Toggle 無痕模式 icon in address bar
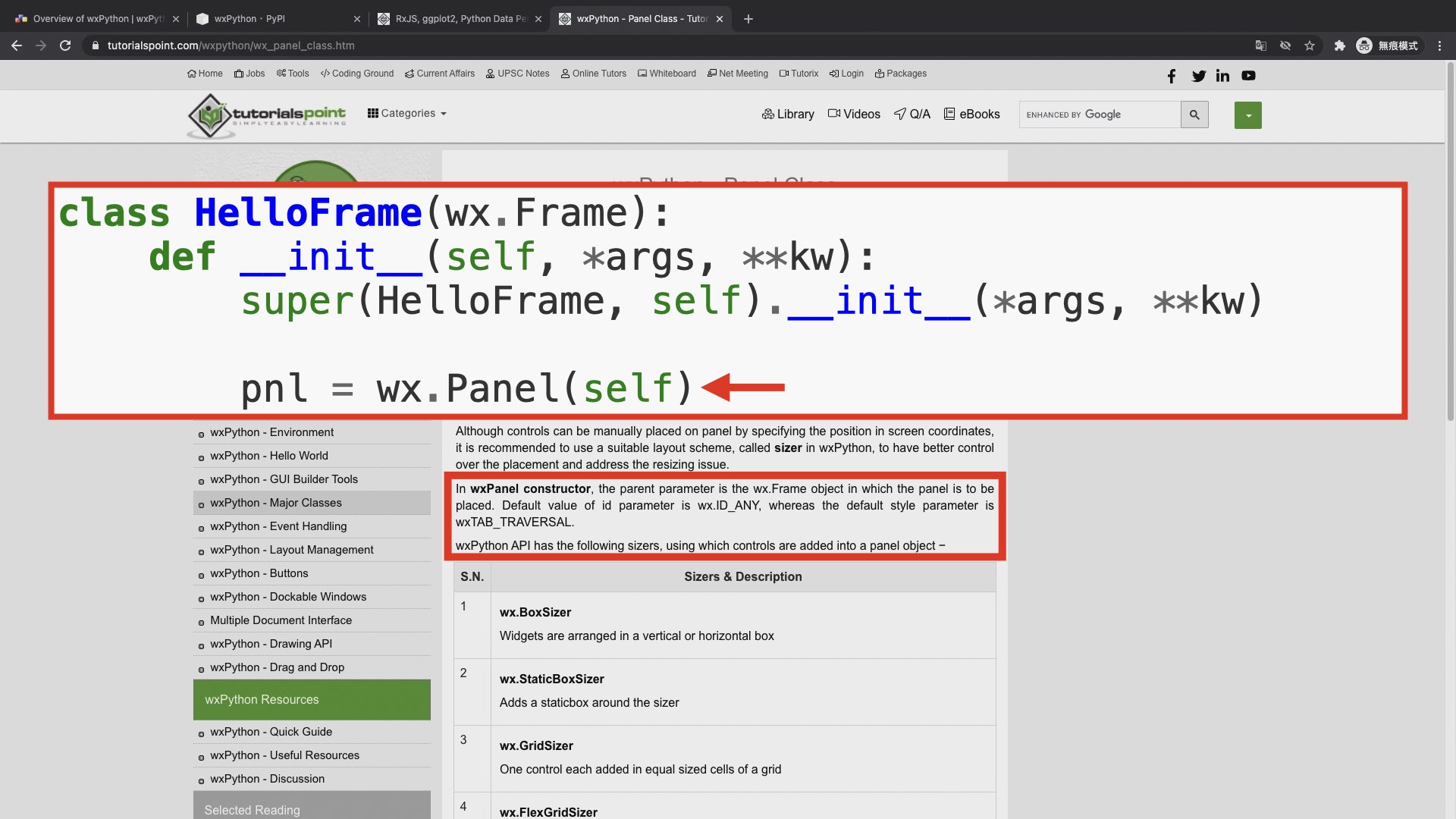Screen dimensions: 1456x819 (1364, 45)
